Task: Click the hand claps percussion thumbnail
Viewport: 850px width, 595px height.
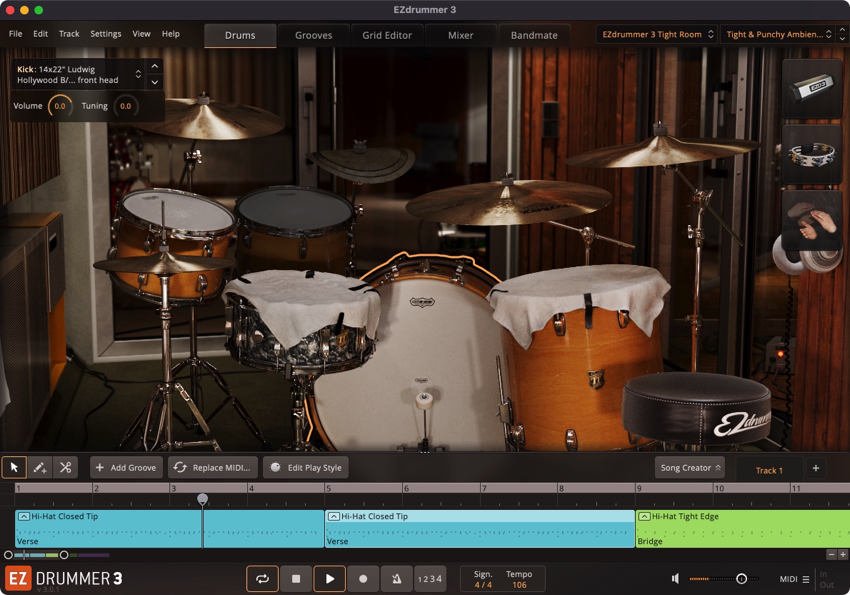Action: point(812,220)
